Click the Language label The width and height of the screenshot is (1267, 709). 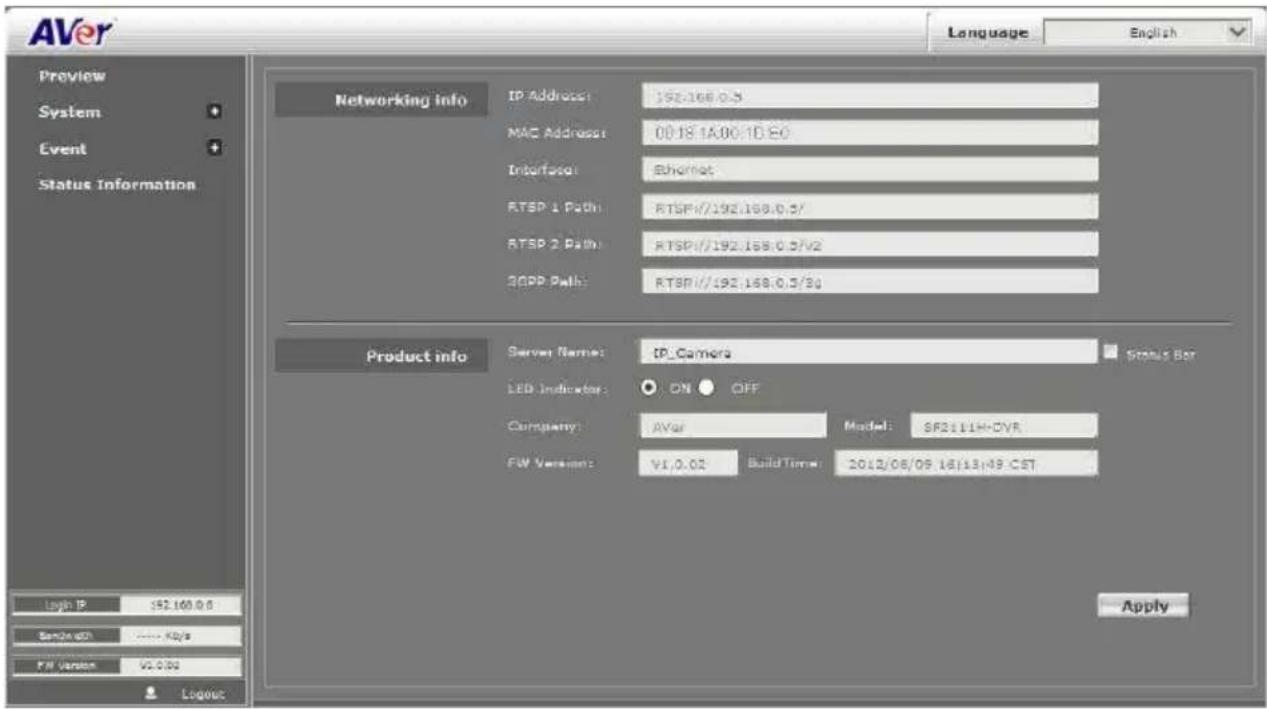[987, 33]
